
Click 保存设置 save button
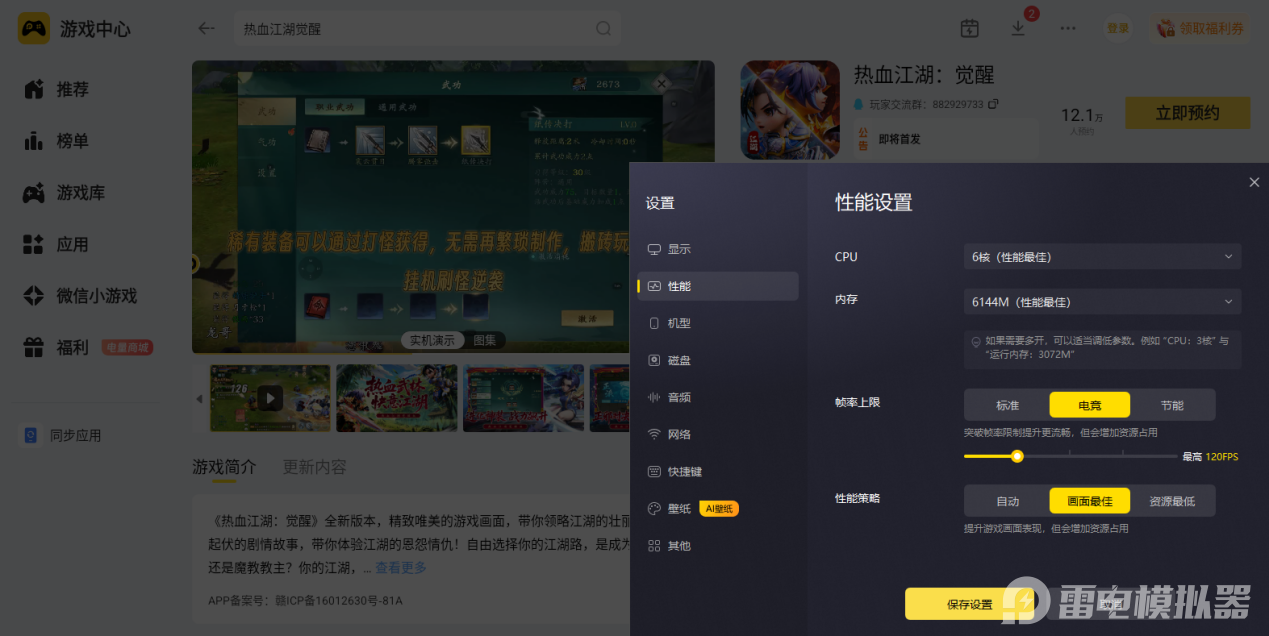(969, 604)
